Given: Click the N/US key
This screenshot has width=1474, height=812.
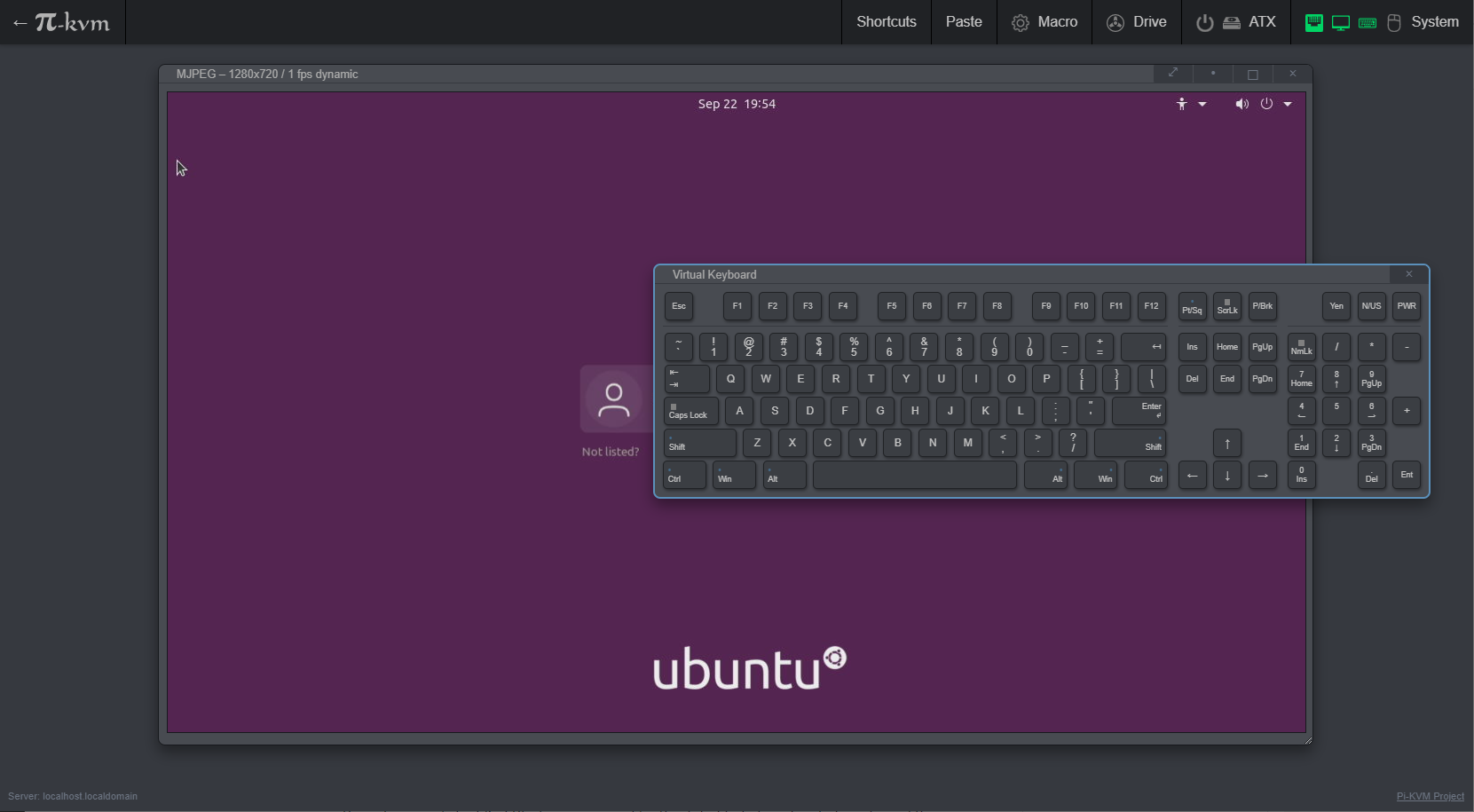Looking at the screenshot, I should (1371, 306).
